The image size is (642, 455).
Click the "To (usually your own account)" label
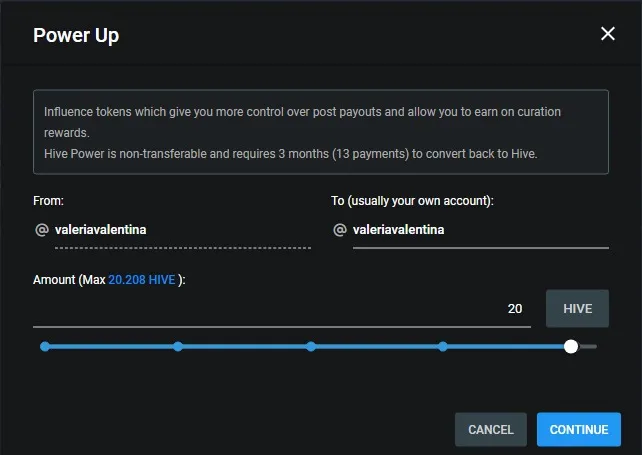pos(412,201)
